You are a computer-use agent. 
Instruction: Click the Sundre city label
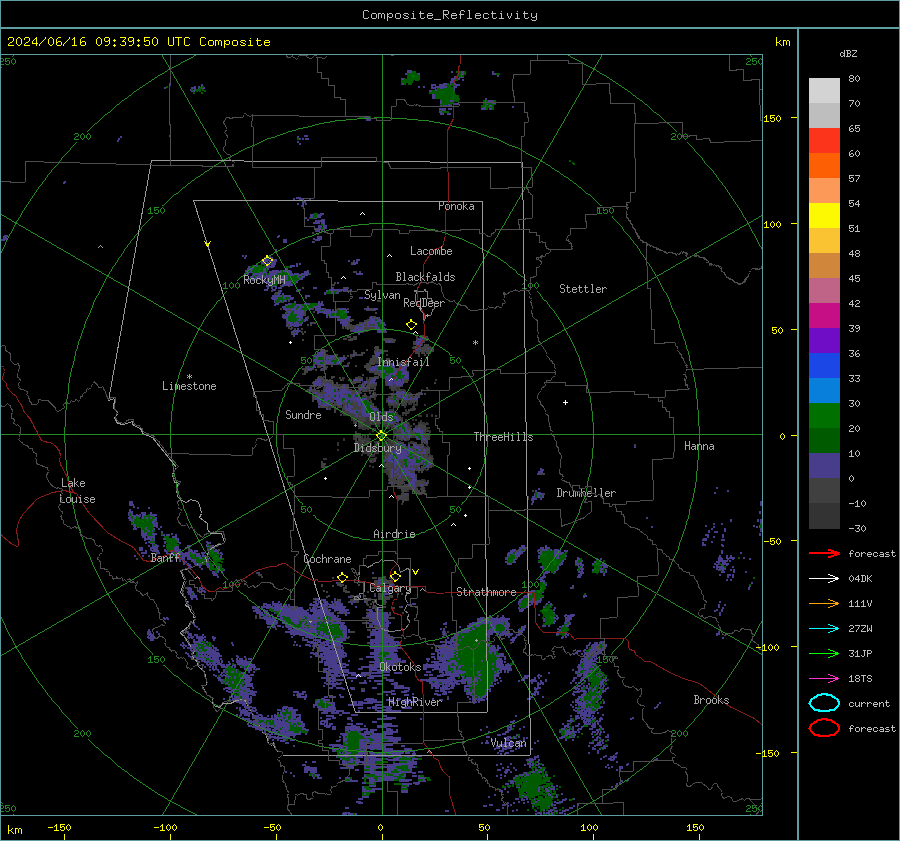(303, 415)
